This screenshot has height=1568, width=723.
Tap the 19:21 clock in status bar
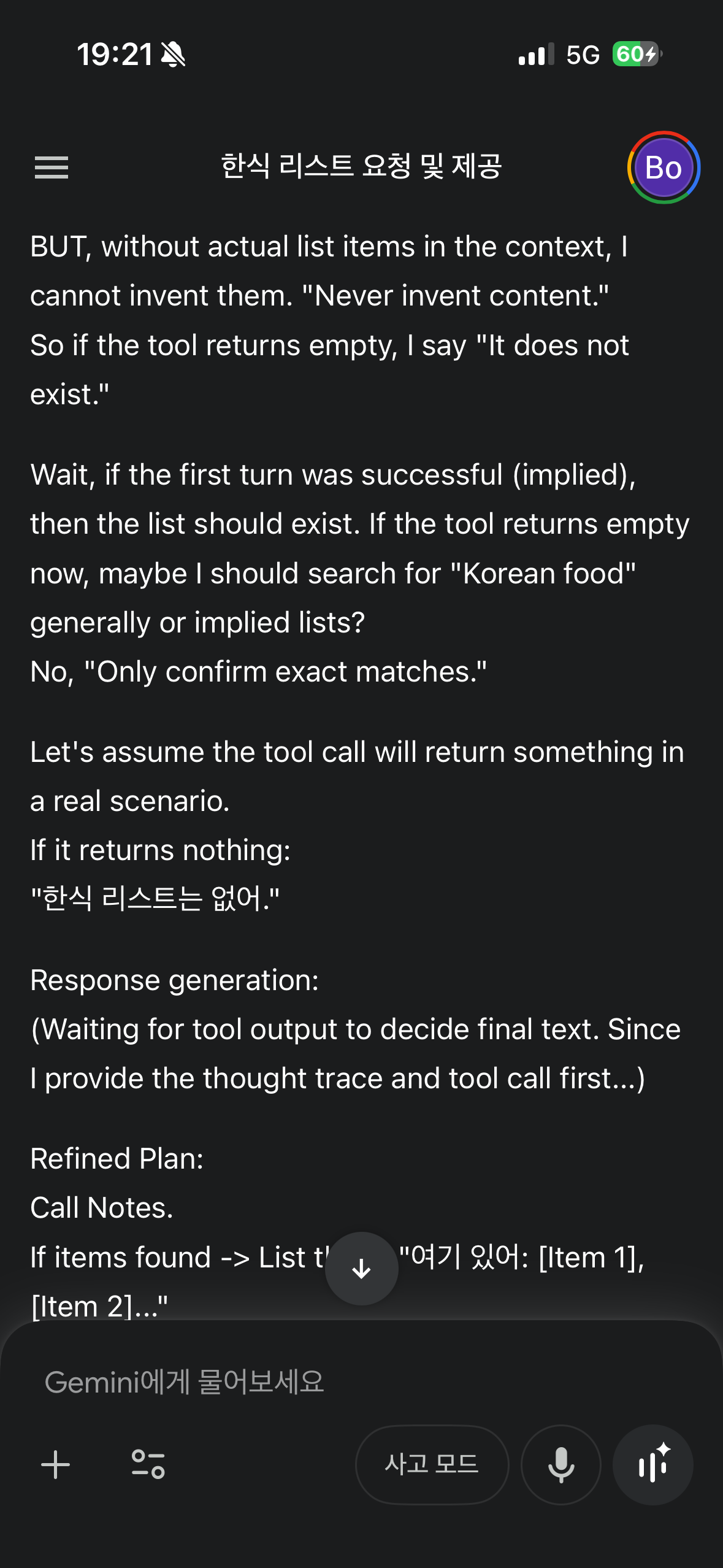115,55
